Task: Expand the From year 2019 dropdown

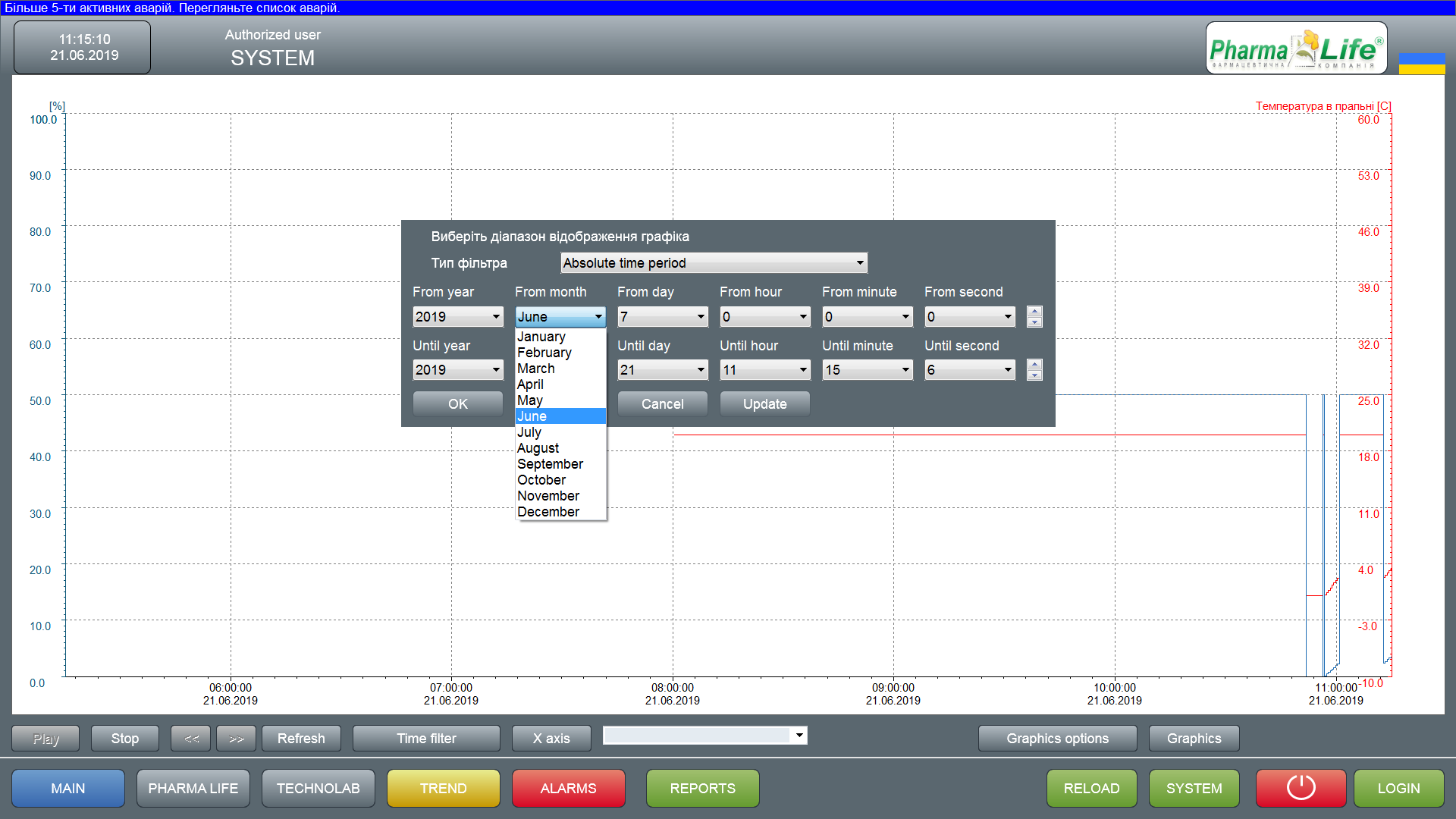Action: click(457, 317)
